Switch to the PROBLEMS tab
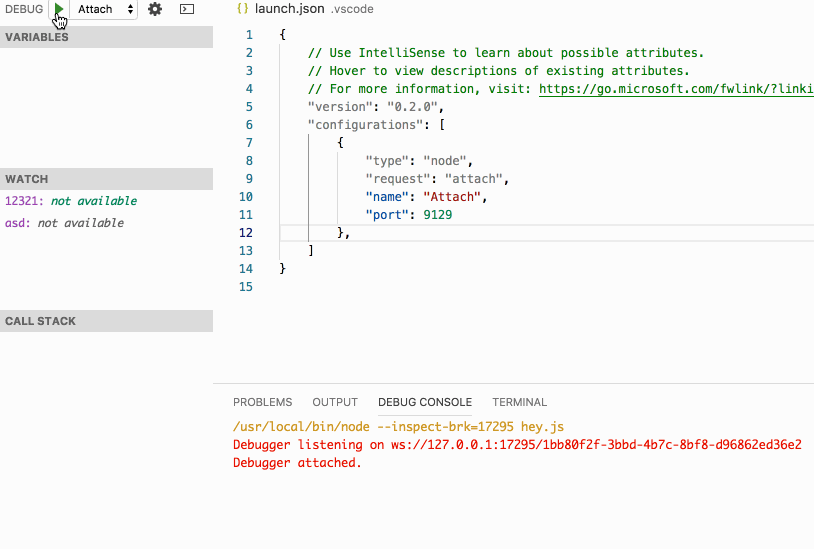Screen dimensions: 814x549 263,402
